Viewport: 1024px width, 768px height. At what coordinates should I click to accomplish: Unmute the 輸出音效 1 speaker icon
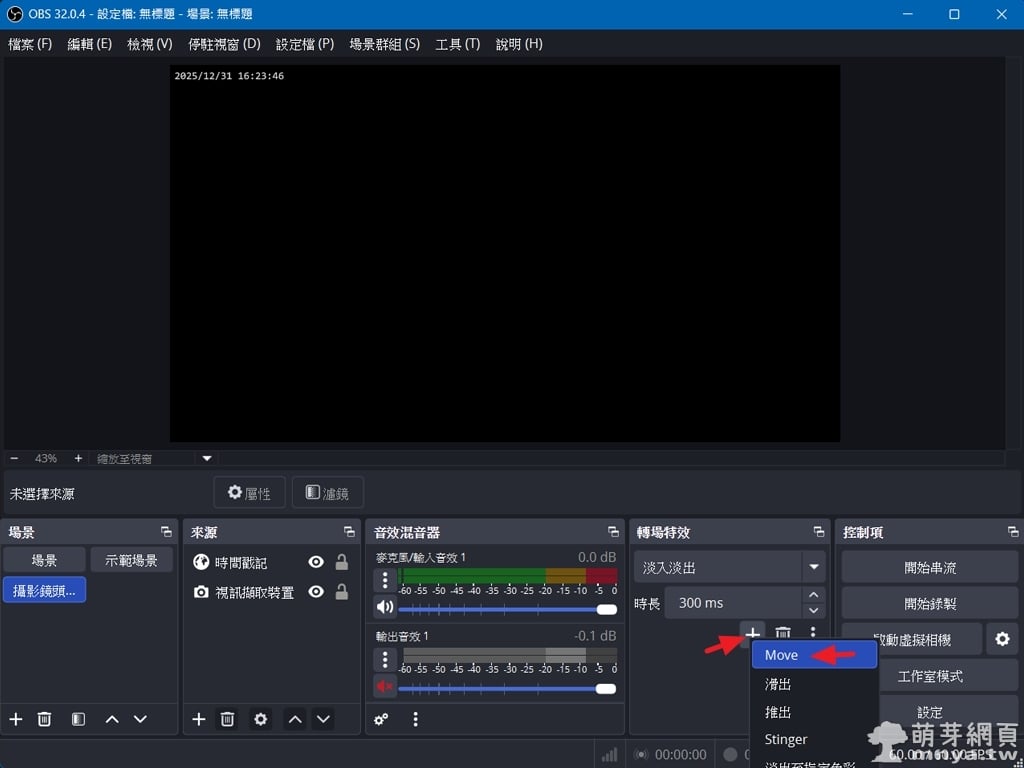click(x=385, y=686)
